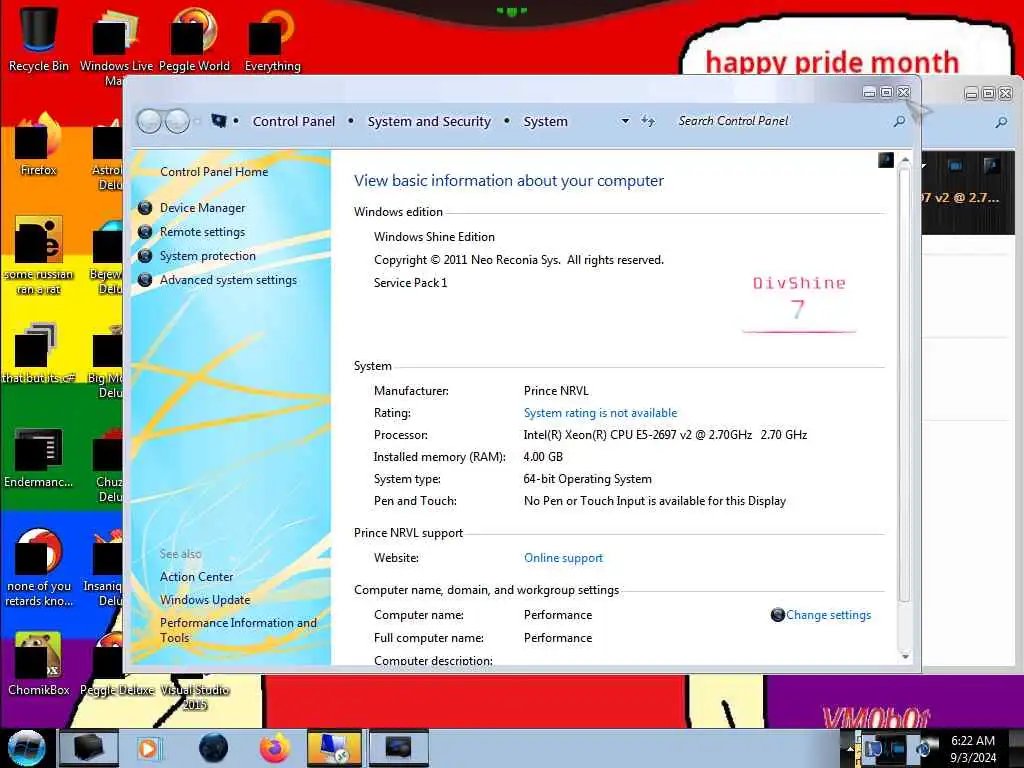Click the search magnifier in the background window
The height and width of the screenshot is (768, 1024).
point(1000,122)
